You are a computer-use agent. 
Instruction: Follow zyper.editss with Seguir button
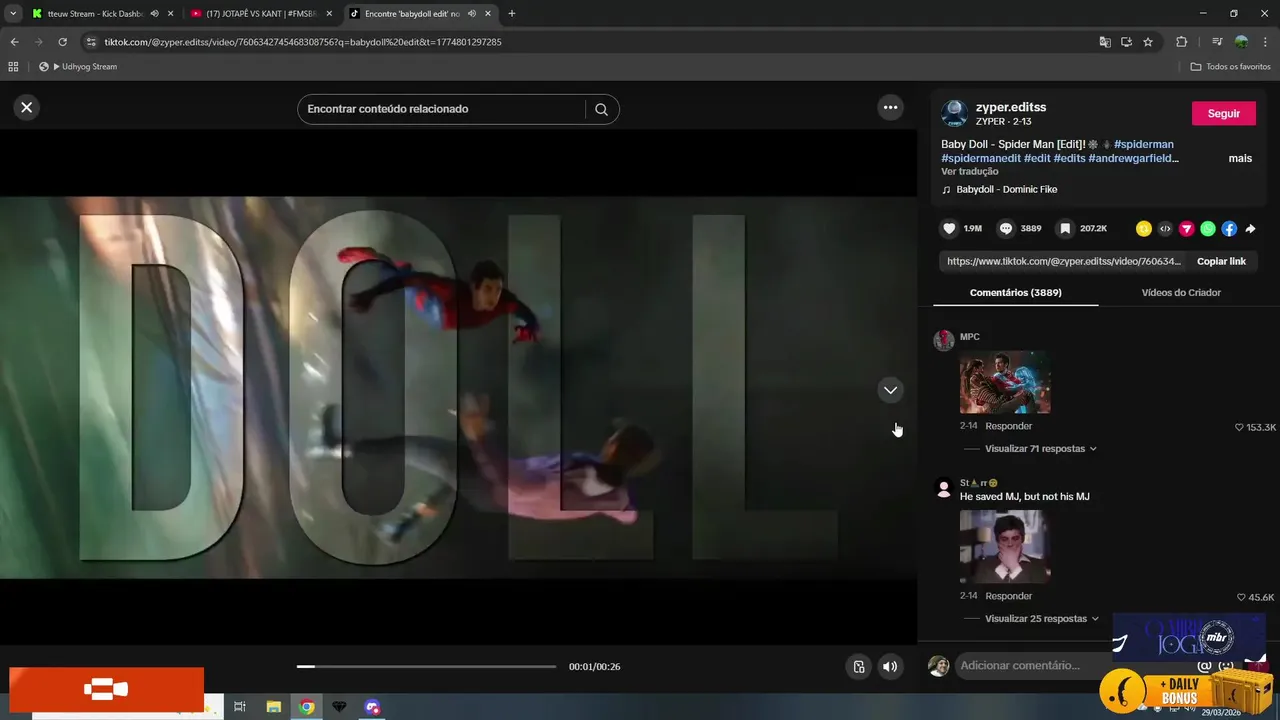1223,113
